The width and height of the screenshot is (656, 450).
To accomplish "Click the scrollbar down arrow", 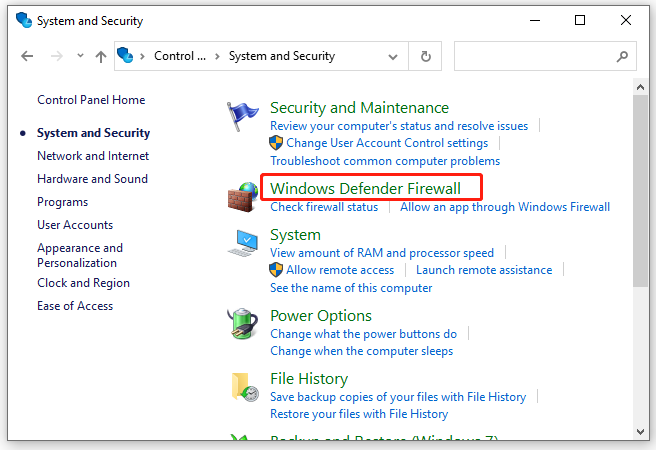I will coord(640,432).
